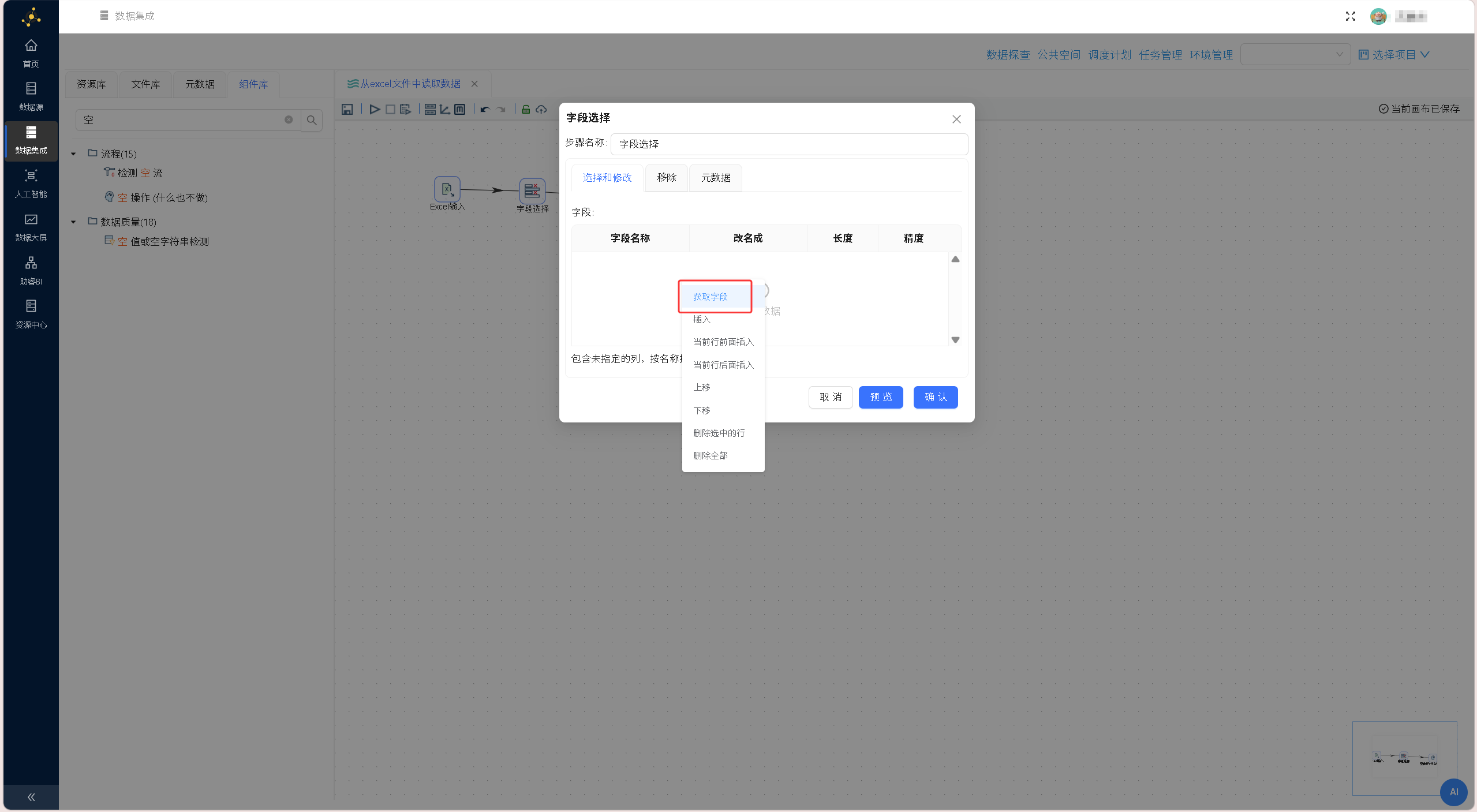Select 删除全部 in the context menu
Image resolution: width=1477 pixels, height=812 pixels.
pyautogui.click(x=723, y=455)
